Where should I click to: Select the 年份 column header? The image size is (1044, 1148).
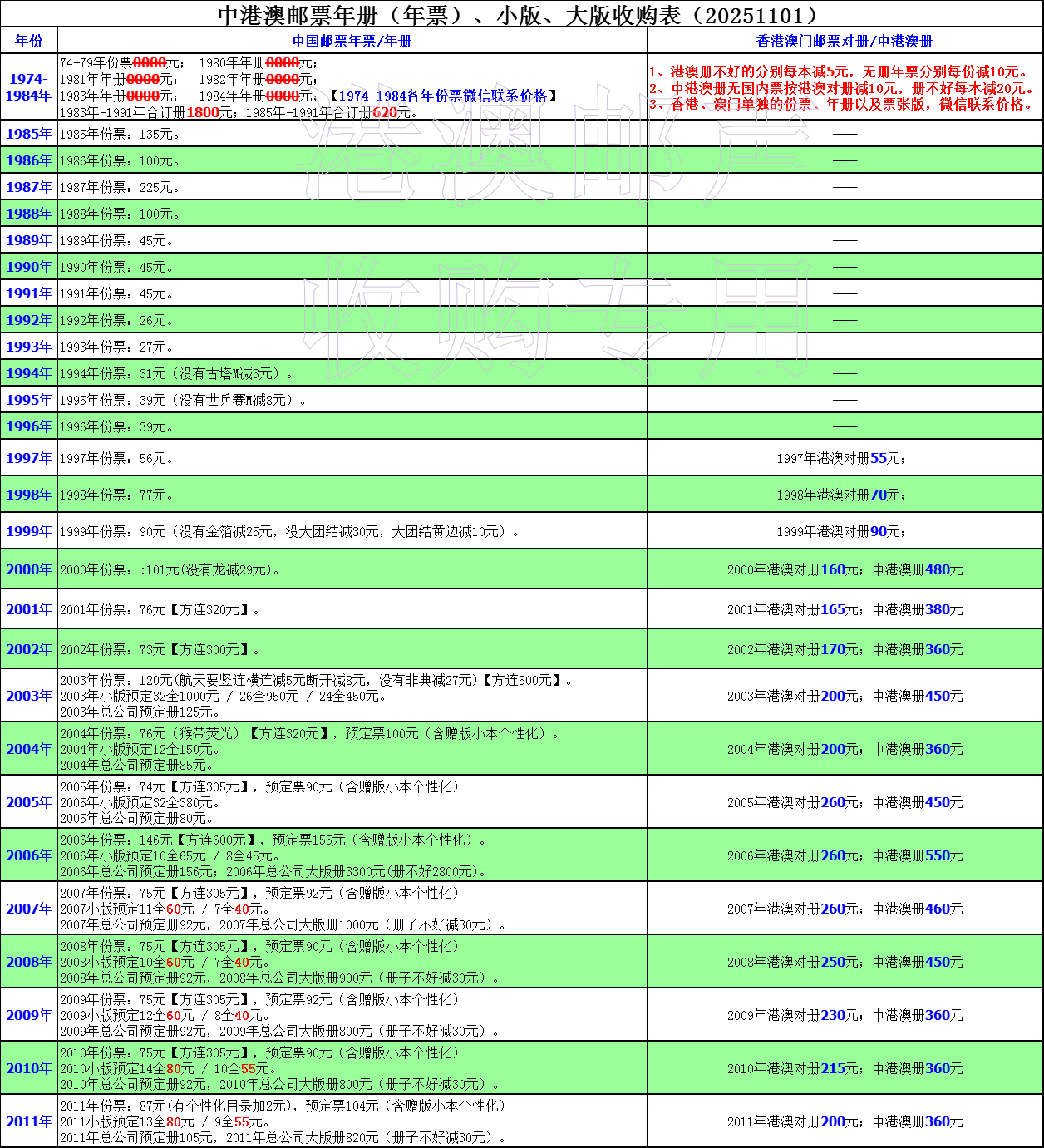29,41
